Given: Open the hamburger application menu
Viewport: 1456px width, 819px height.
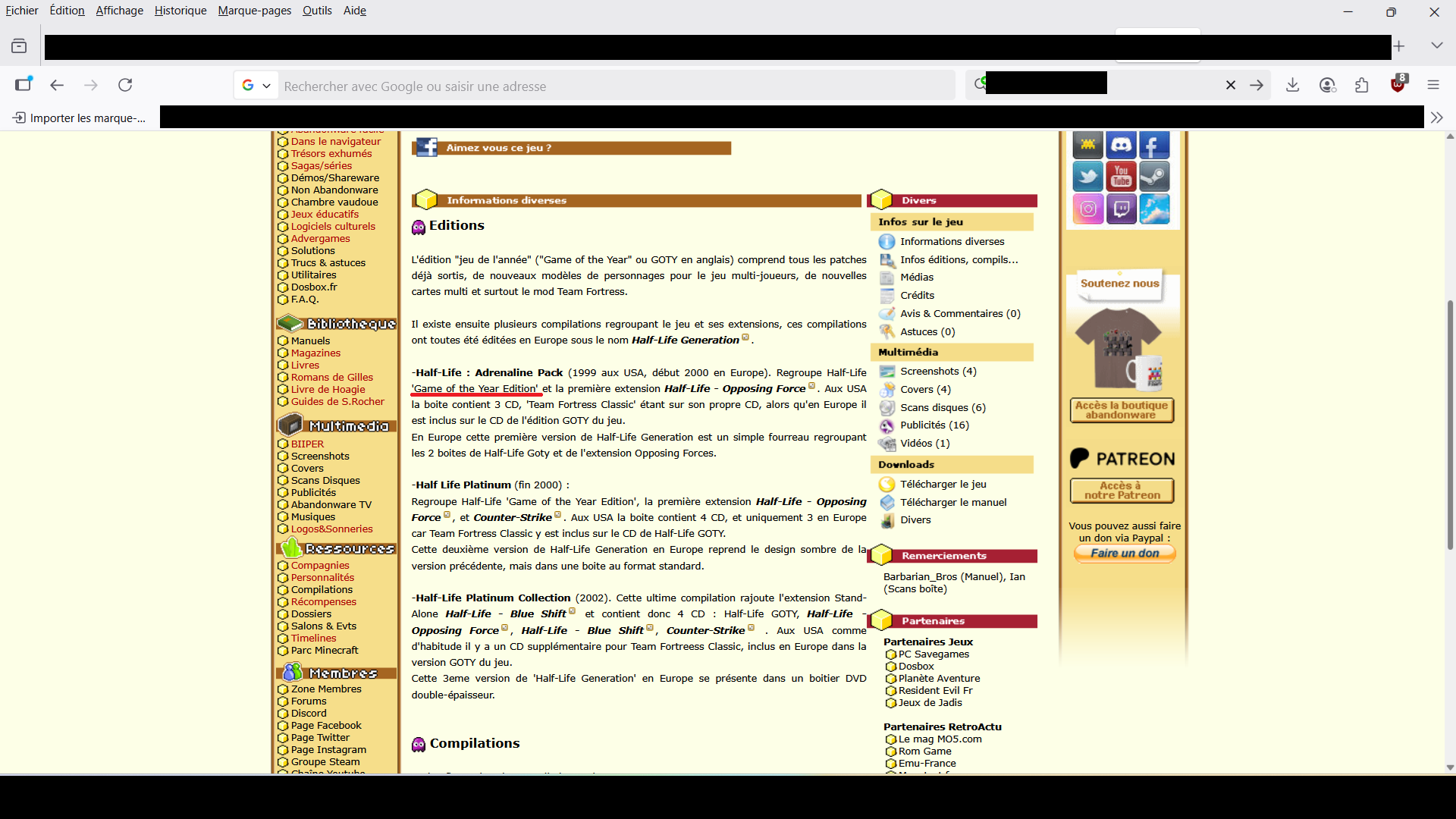Looking at the screenshot, I should click(x=1433, y=85).
